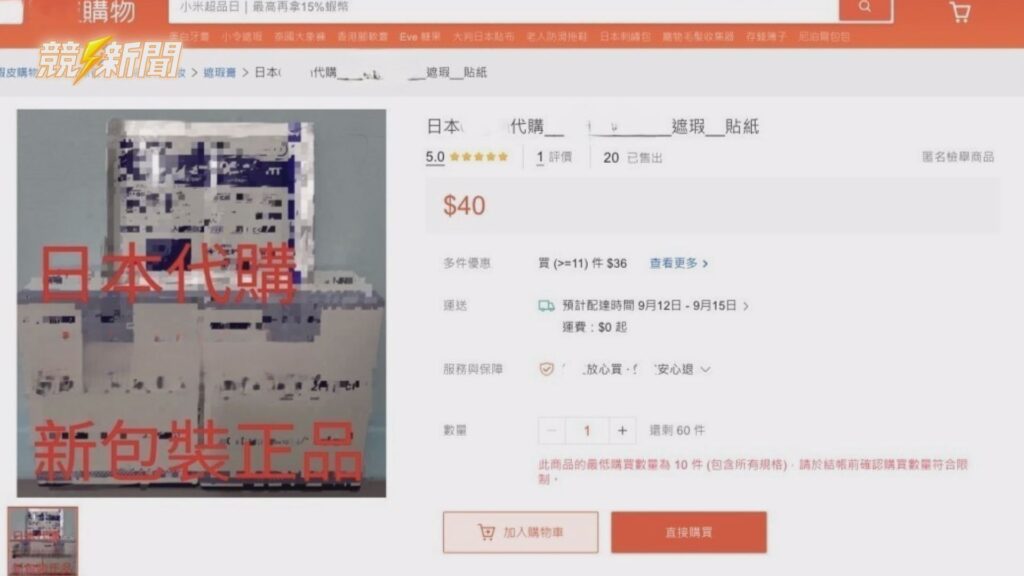This screenshot has height=576, width=1024.
Task: Click the cart icon in 加入購物車
Action: coord(487,532)
